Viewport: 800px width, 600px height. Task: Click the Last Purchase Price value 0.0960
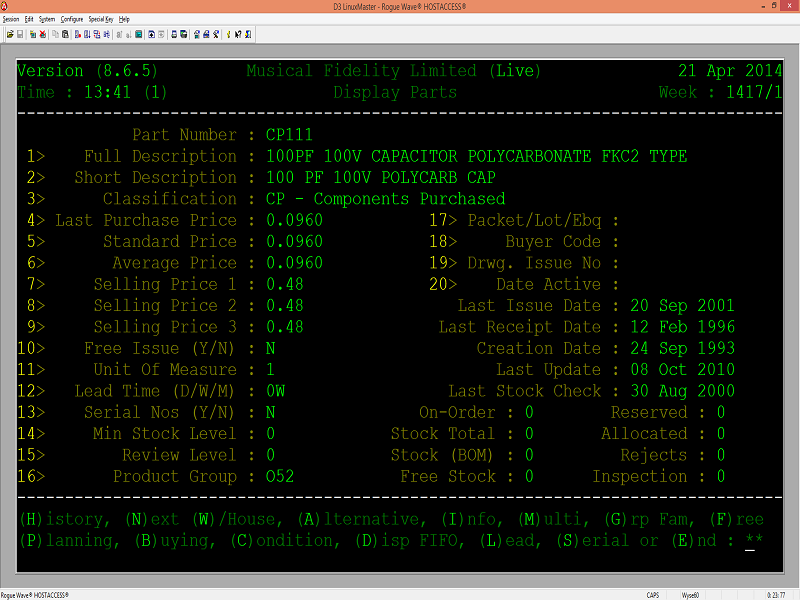[294, 220]
